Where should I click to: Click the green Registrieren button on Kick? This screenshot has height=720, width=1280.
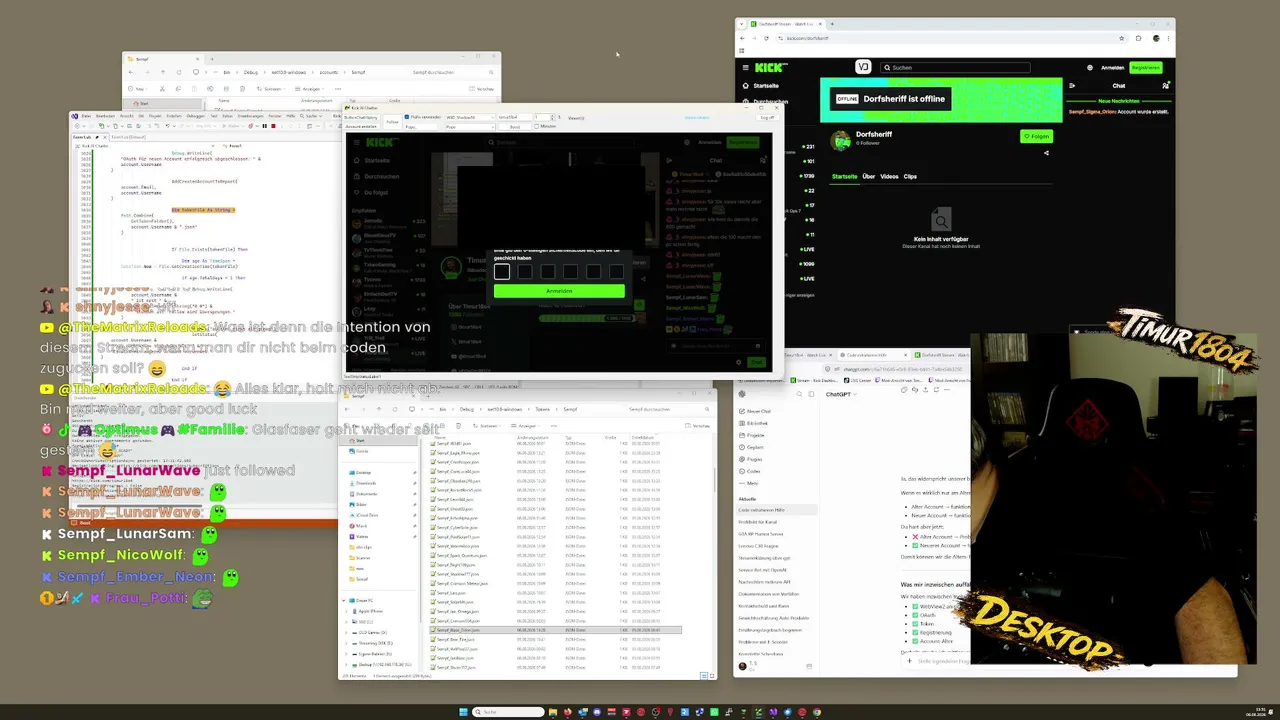(x=1145, y=68)
